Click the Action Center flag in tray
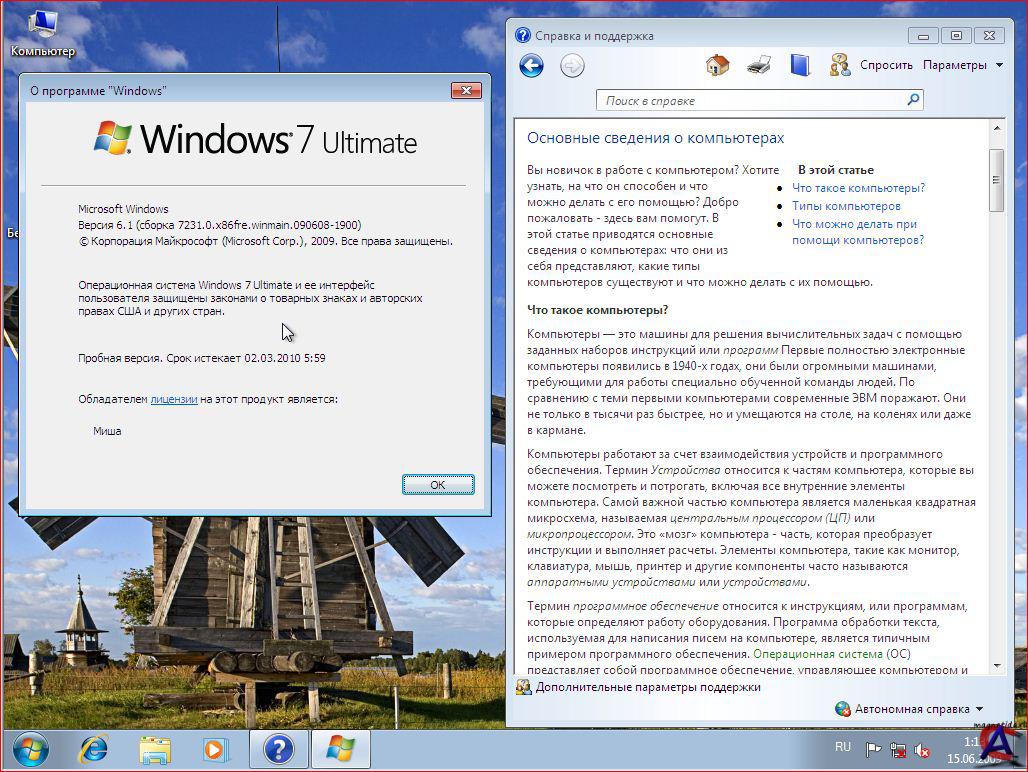 coord(873,750)
